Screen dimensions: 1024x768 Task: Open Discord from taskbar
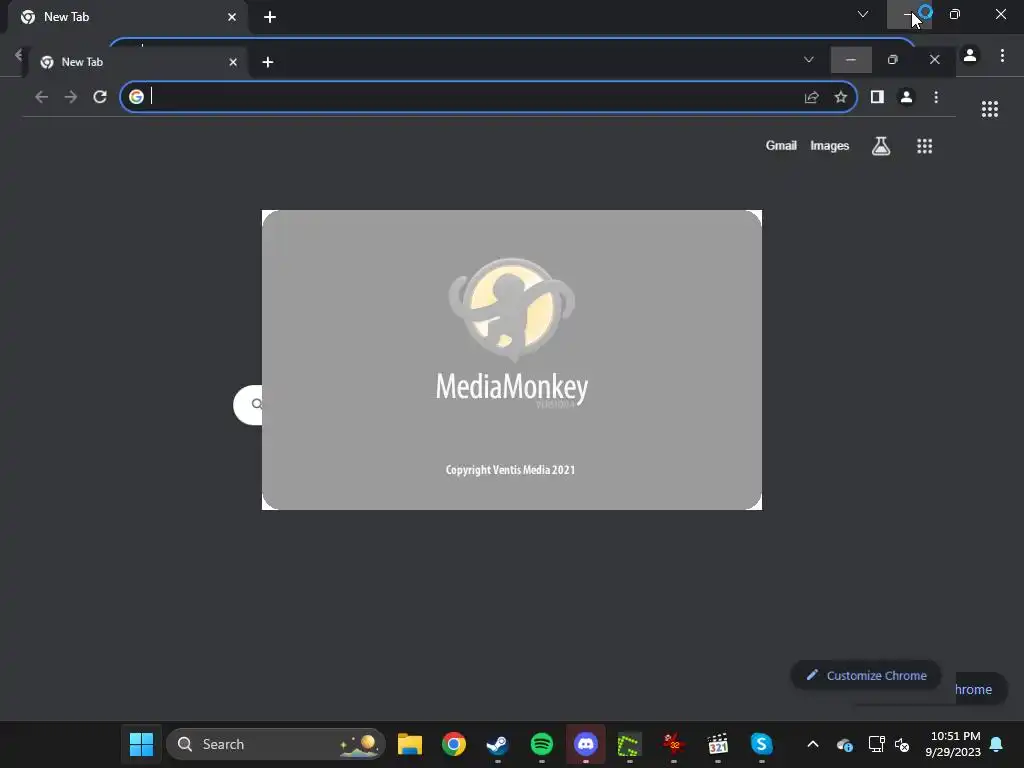coord(586,744)
